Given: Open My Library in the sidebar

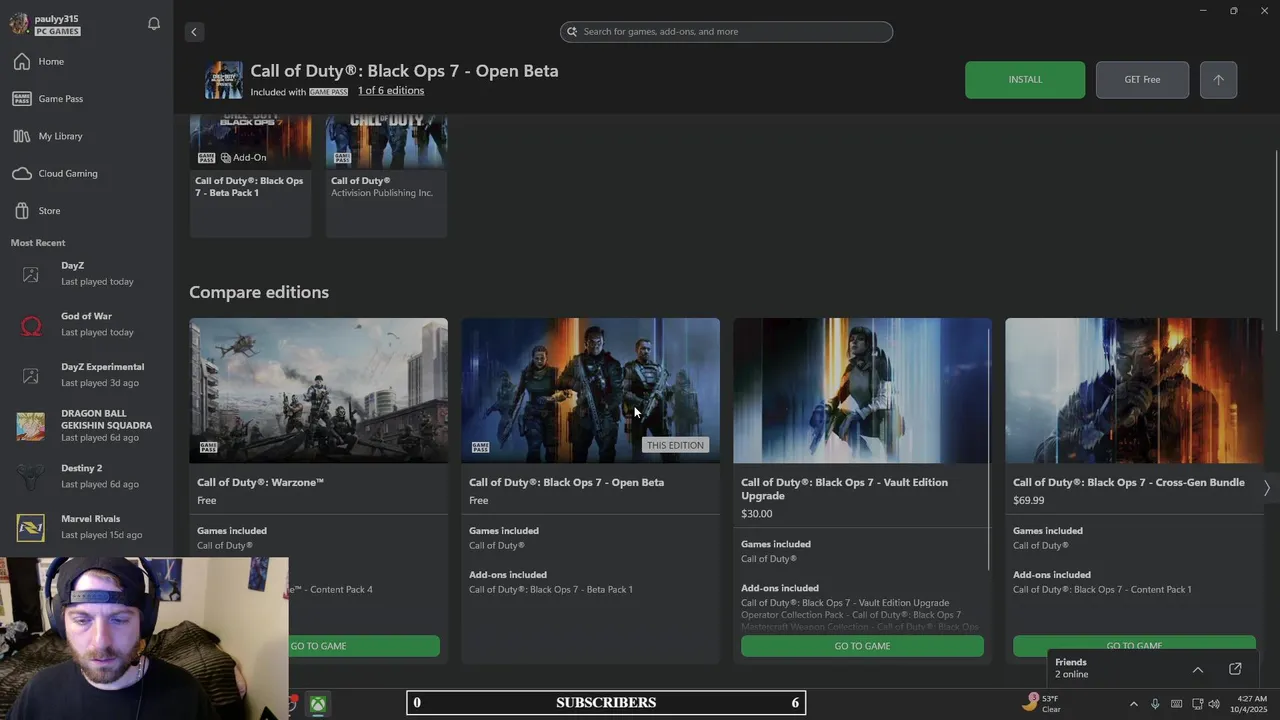Looking at the screenshot, I should (x=86, y=136).
